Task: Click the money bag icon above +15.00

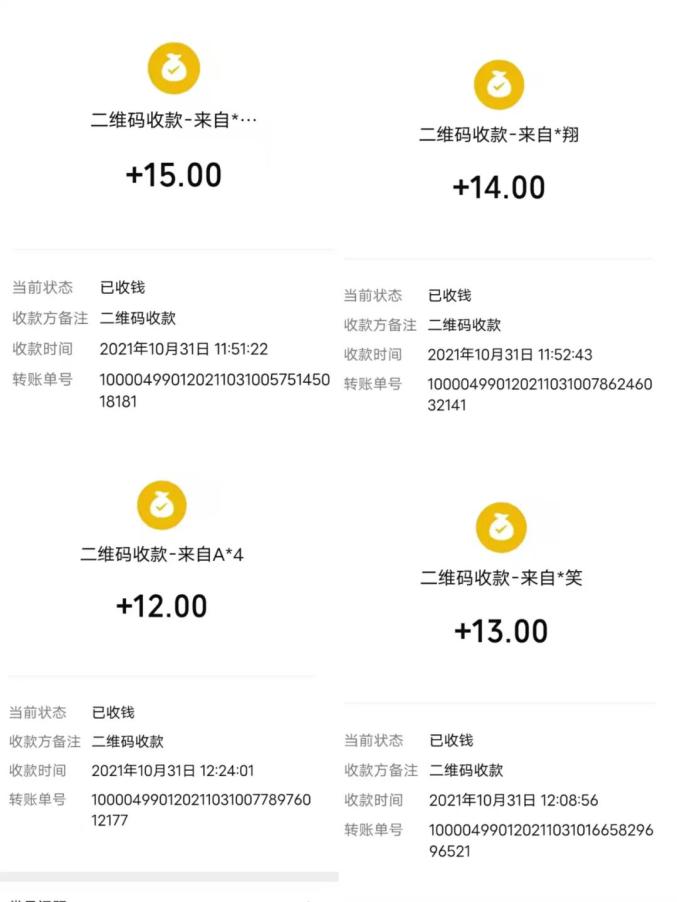Action: click(x=174, y=69)
